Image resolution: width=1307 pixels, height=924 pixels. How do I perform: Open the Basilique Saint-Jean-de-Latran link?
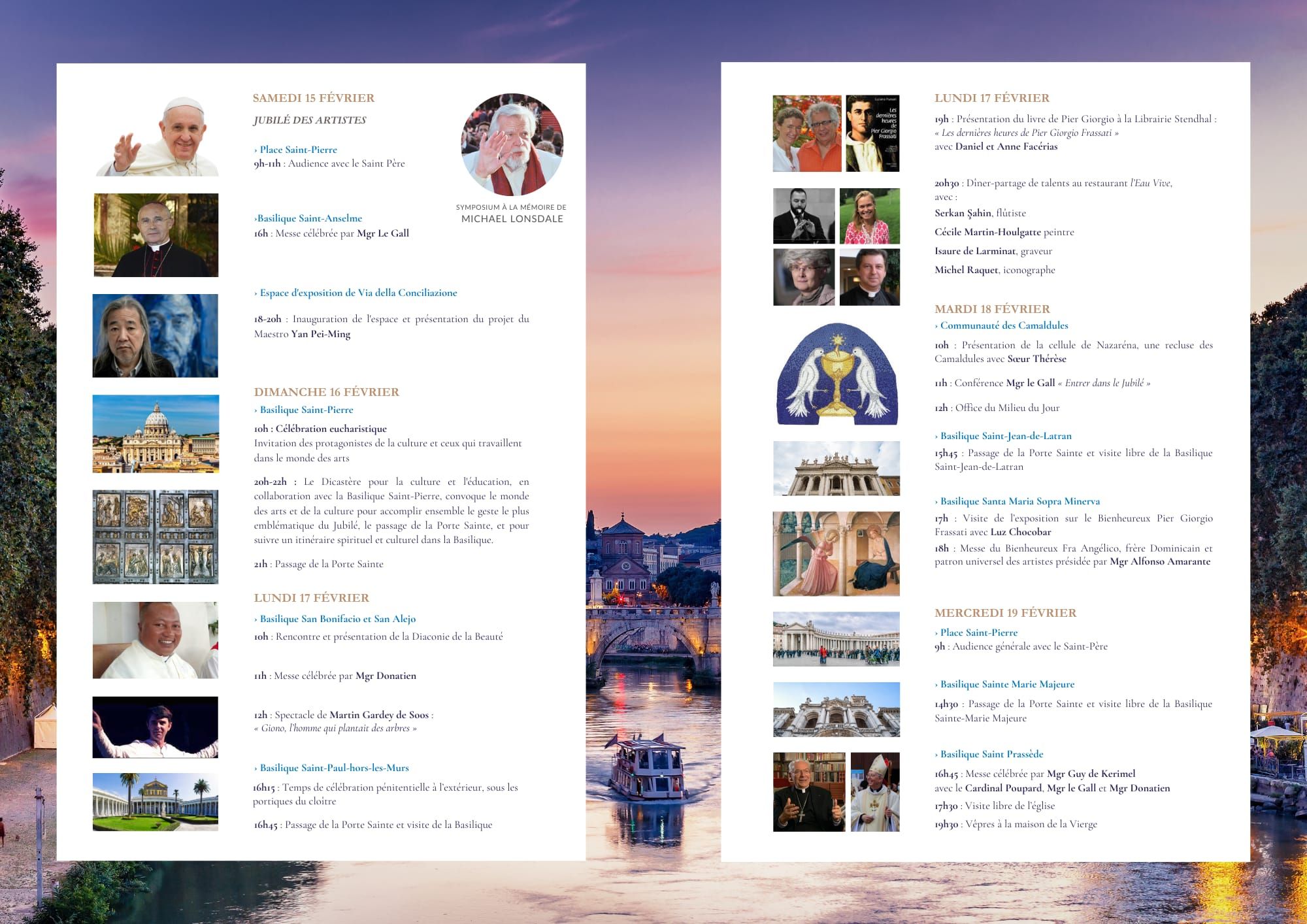point(1003,436)
